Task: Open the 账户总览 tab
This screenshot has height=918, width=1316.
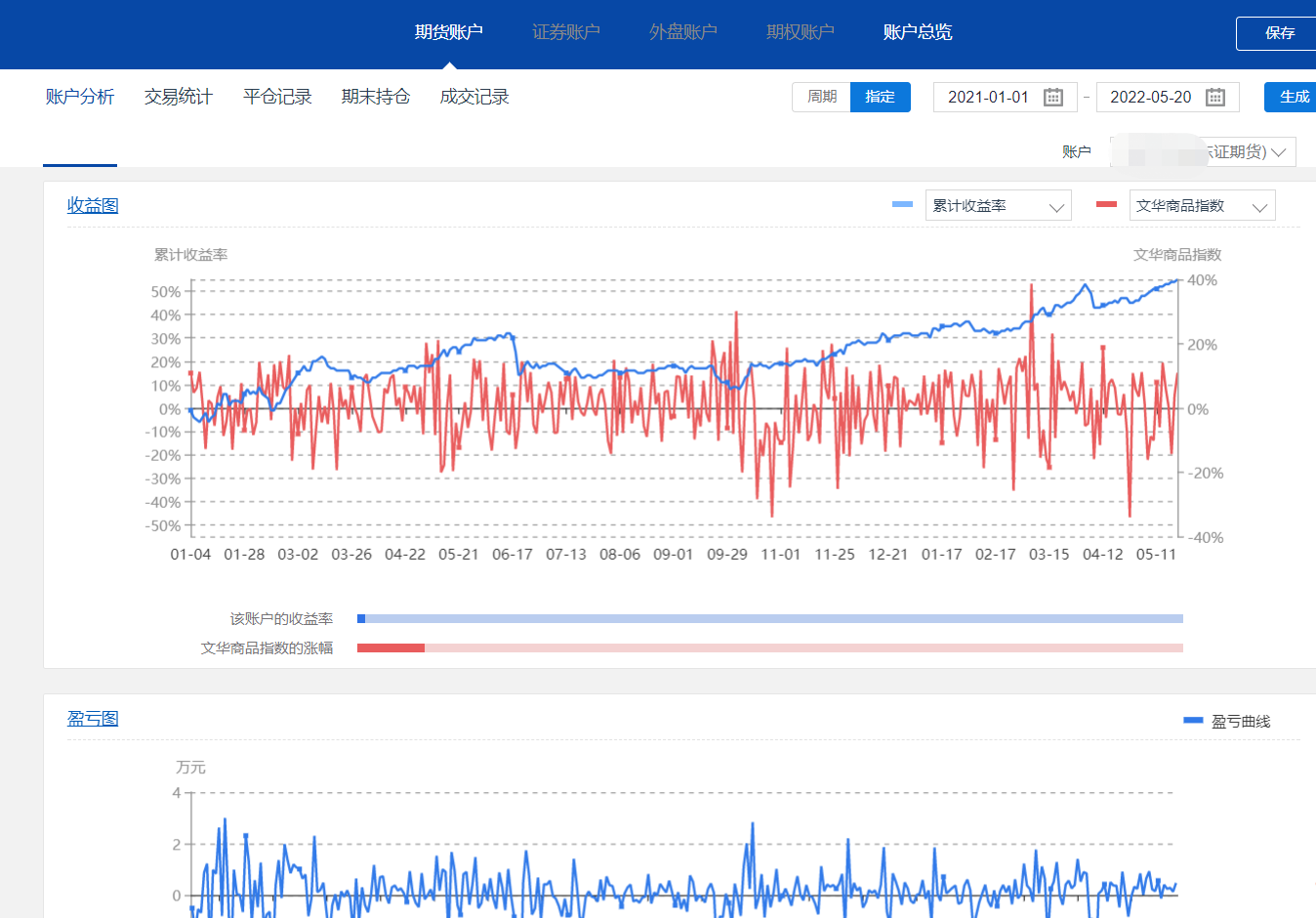Action: (918, 32)
